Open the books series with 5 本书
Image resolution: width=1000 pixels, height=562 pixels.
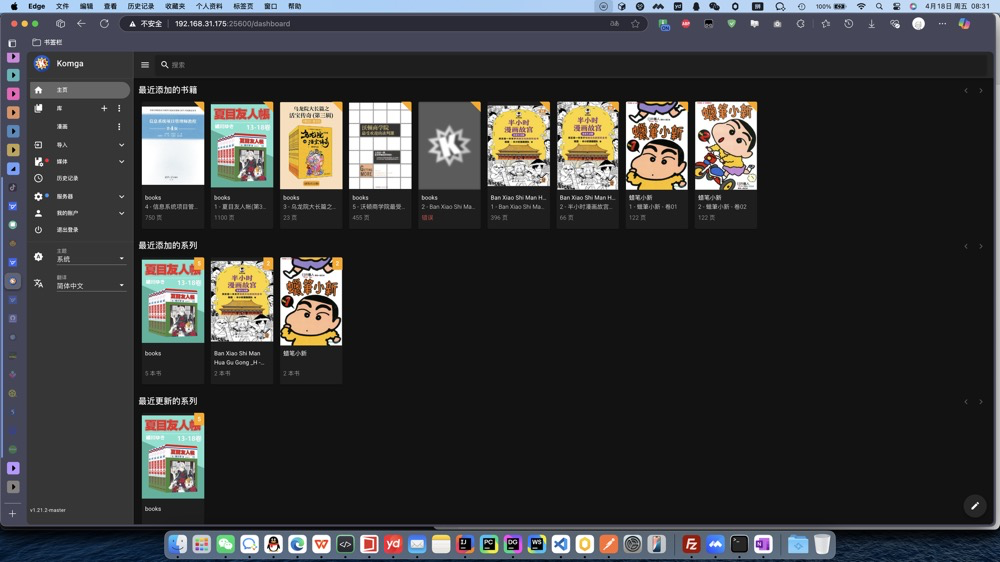pos(173,300)
